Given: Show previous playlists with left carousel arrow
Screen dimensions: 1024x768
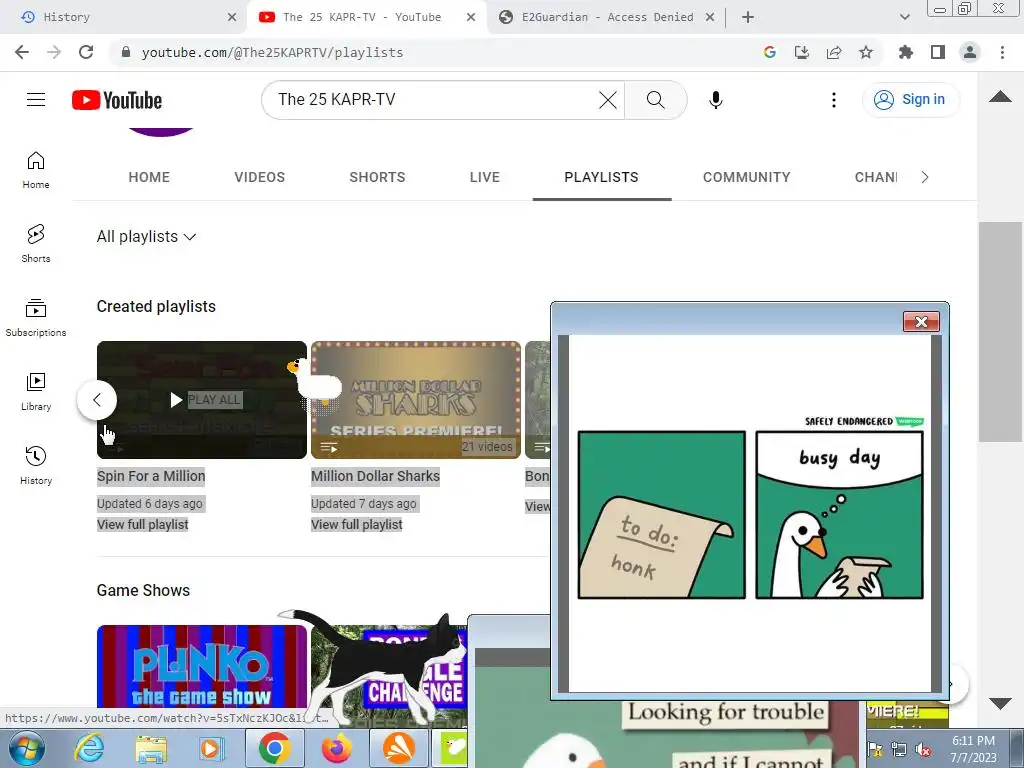Looking at the screenshot, I should [x=97, y=400].
